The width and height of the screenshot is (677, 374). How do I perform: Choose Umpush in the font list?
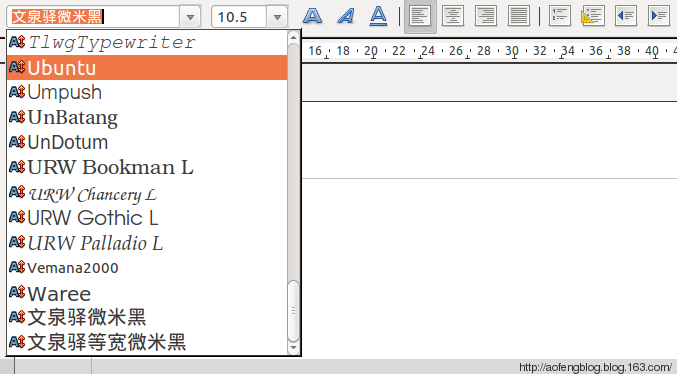click(147, 92)
